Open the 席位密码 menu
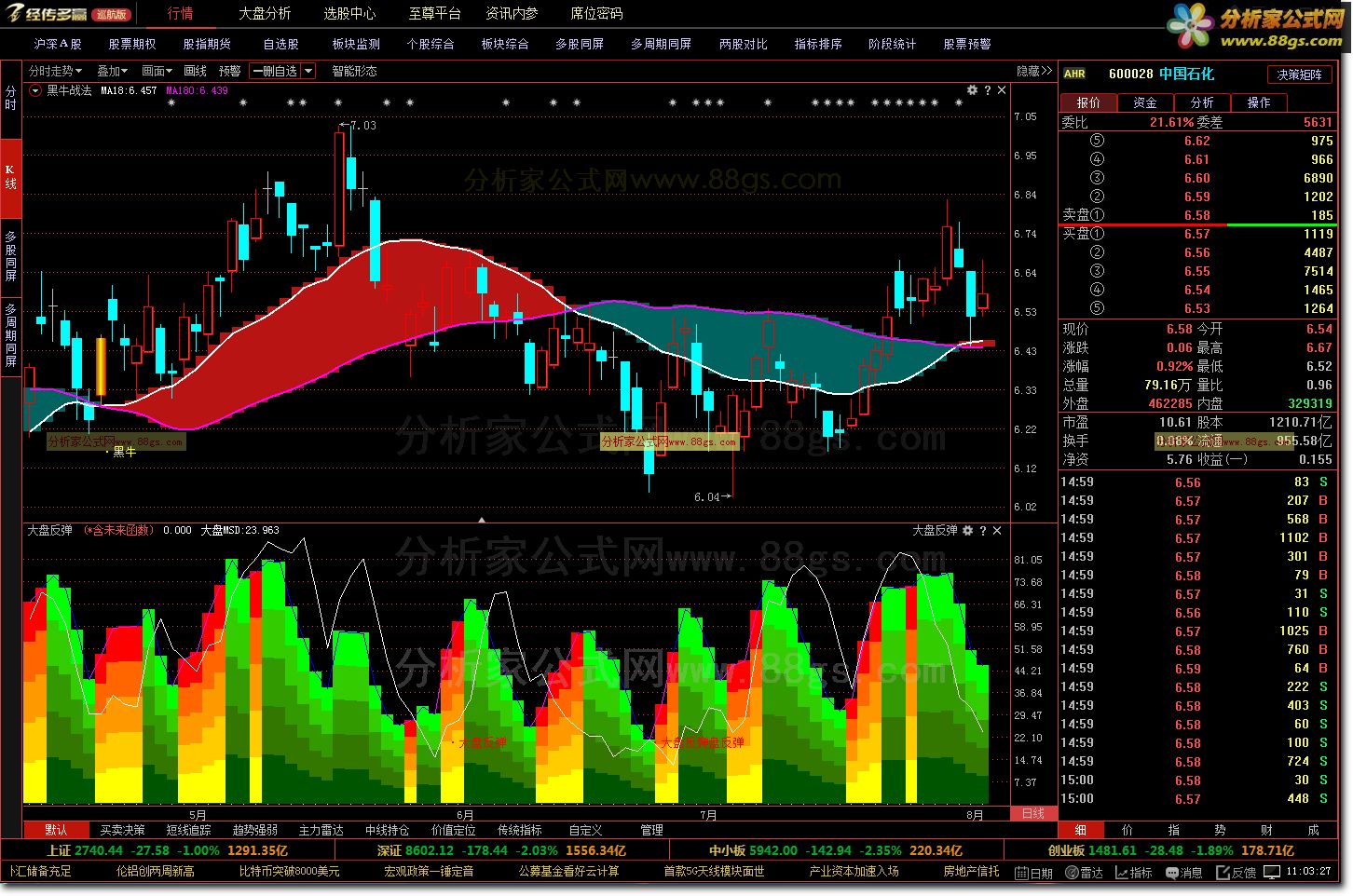The image size is (1353, 896). point(596,13)
